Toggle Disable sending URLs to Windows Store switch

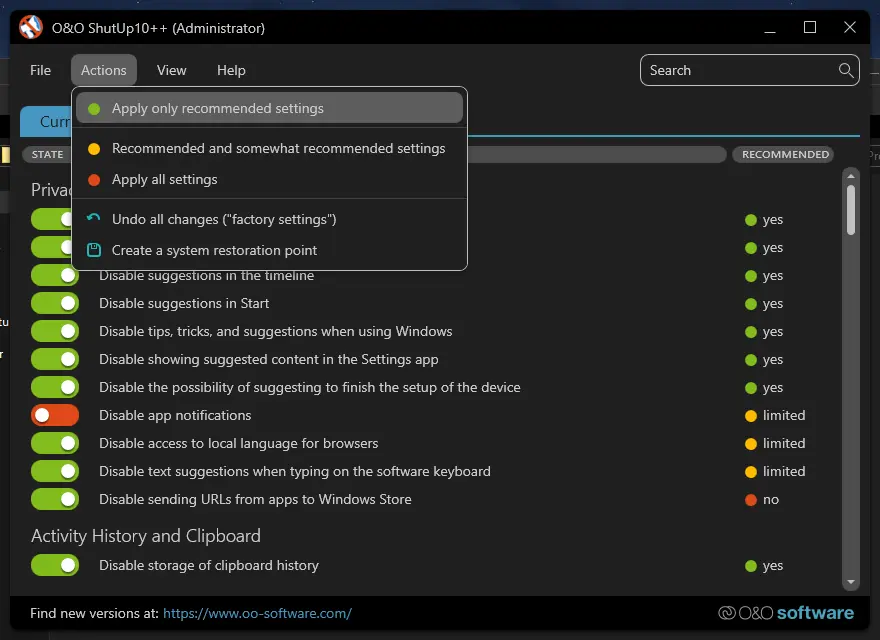pos(55,500)
